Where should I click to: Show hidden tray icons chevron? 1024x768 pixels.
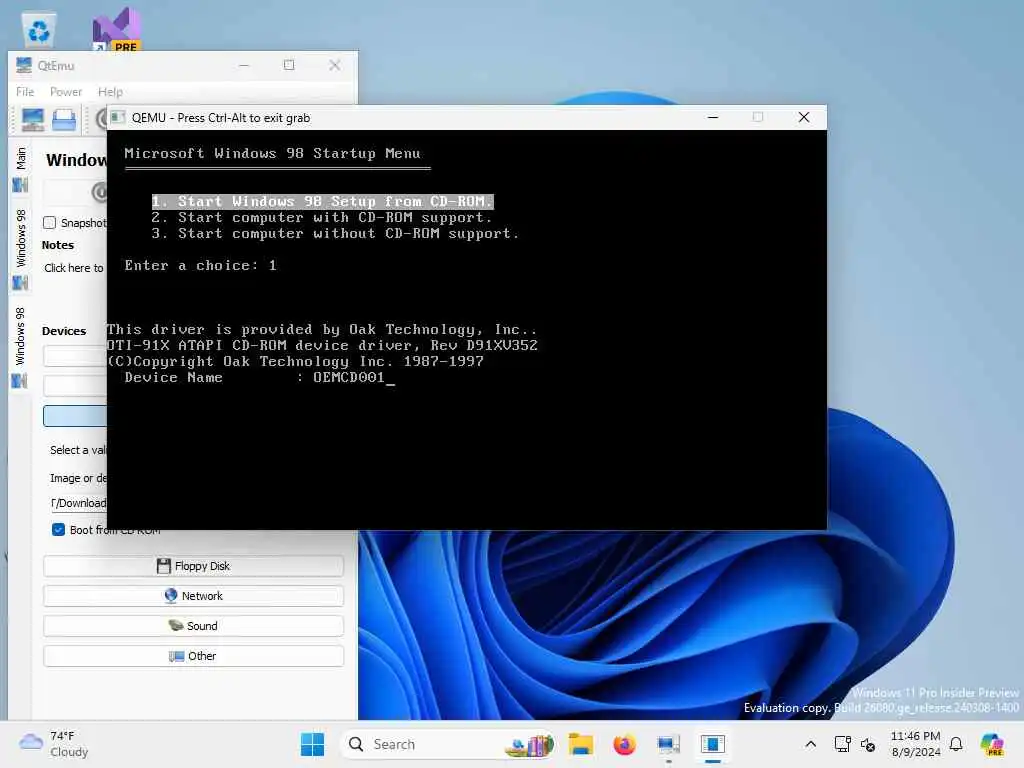[810, 744]
